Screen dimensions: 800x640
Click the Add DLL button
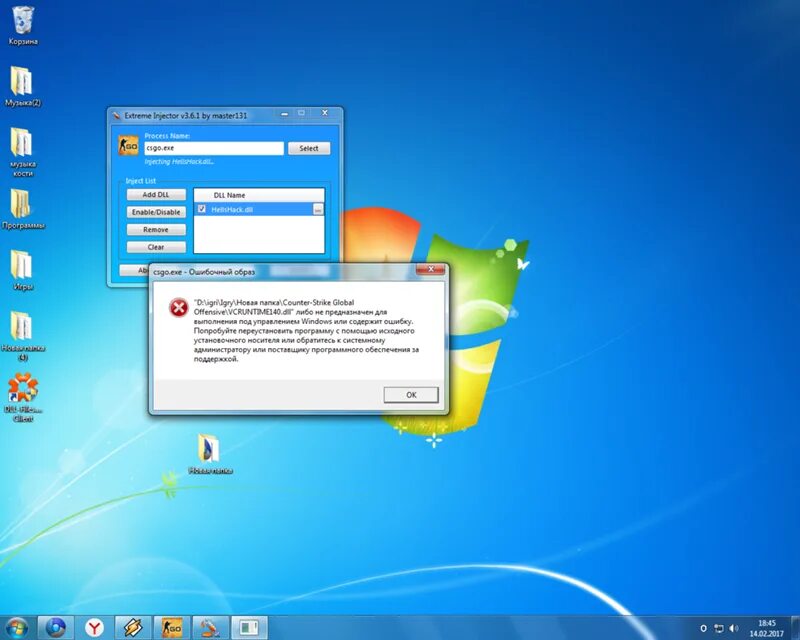[x=156, y=194]
